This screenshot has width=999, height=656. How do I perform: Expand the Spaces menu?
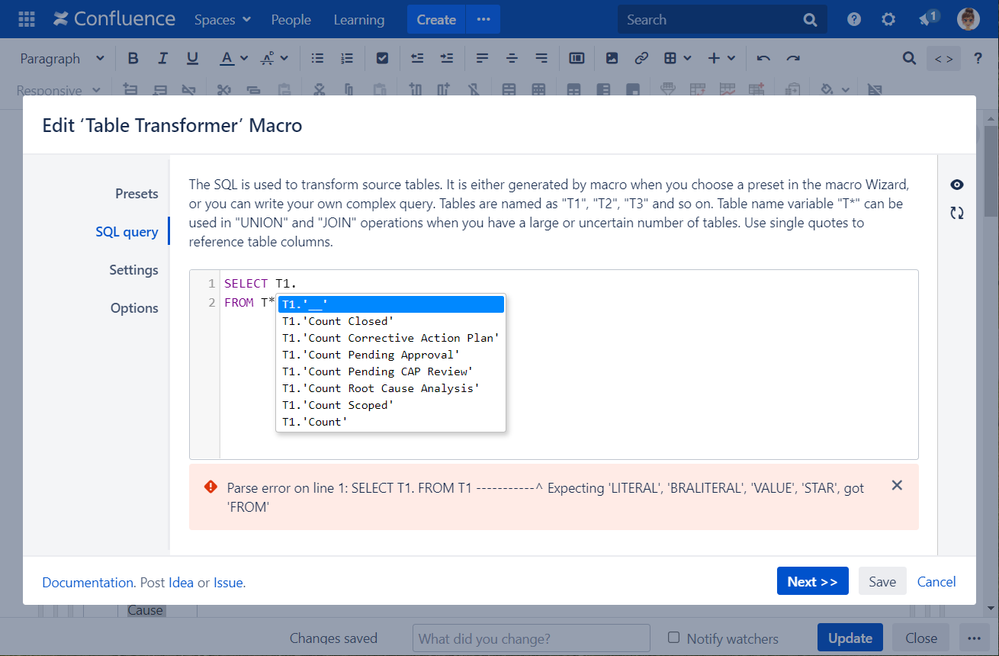tap(222, 20)
